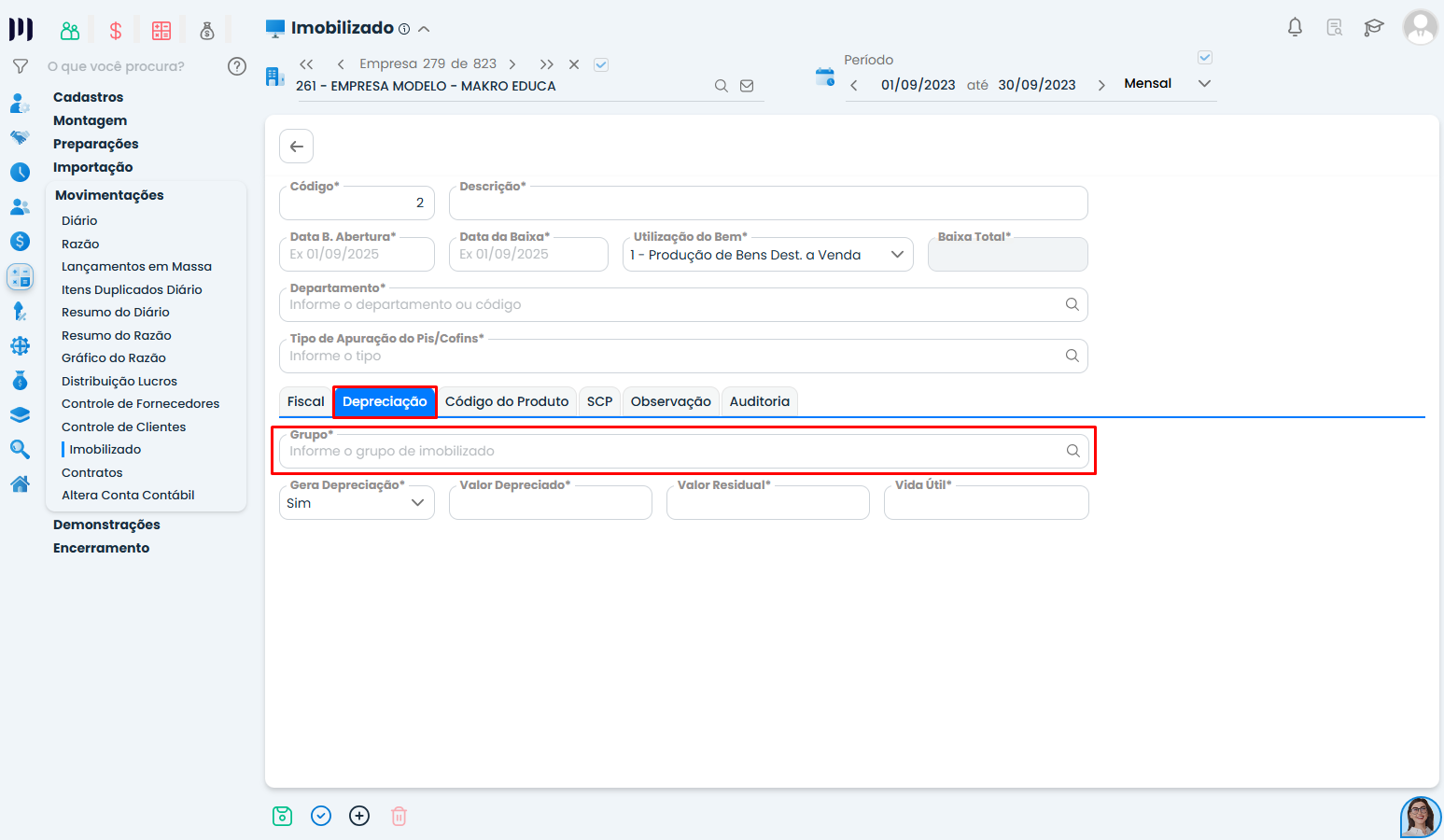The height and width of the screenshot is (840, 1444).
Task: Toggle the checkbox above the Mensal selector
Action: [1204, 58]
